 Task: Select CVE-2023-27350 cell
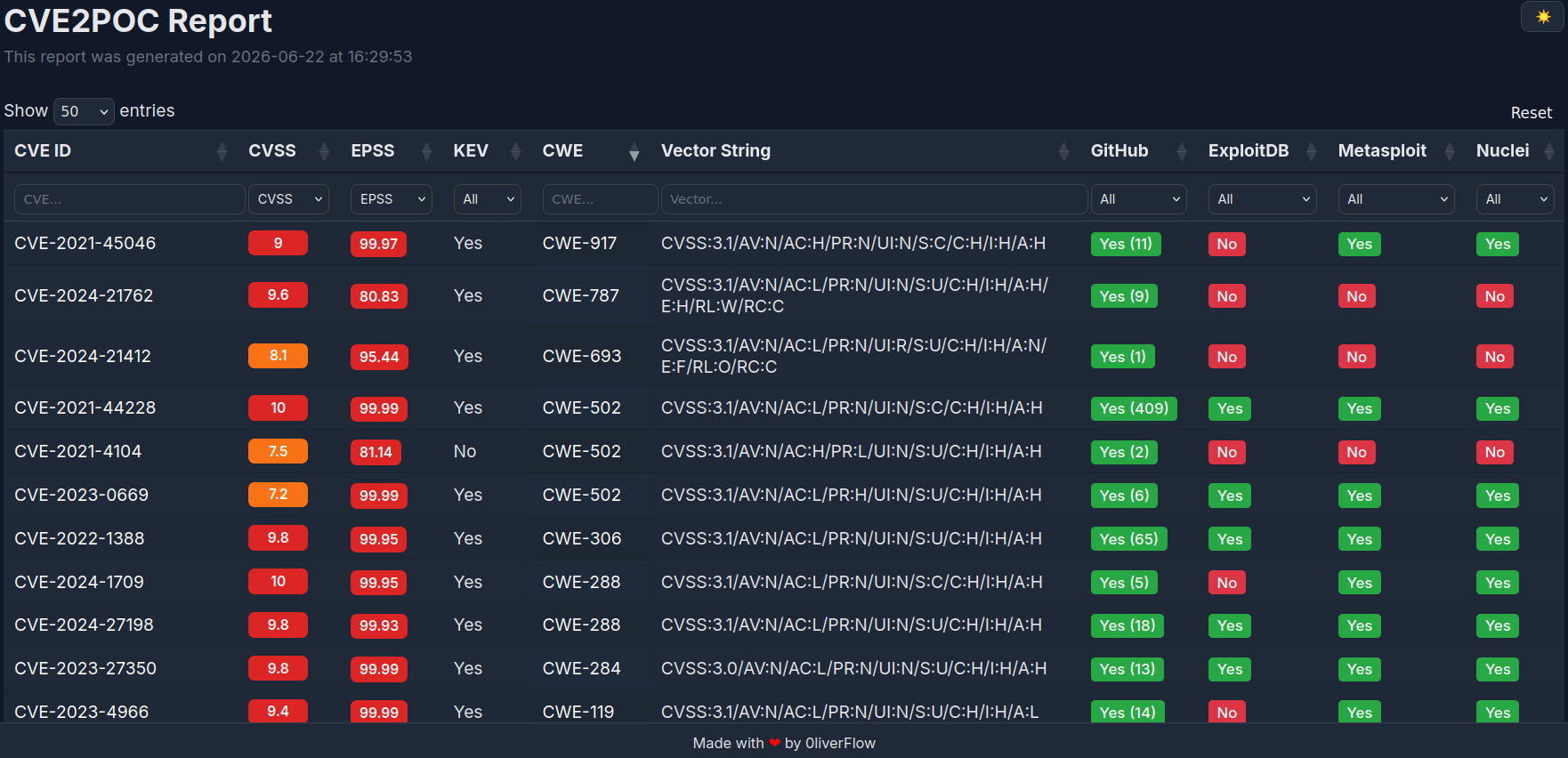pyautogui.click(x=85, y=668)
